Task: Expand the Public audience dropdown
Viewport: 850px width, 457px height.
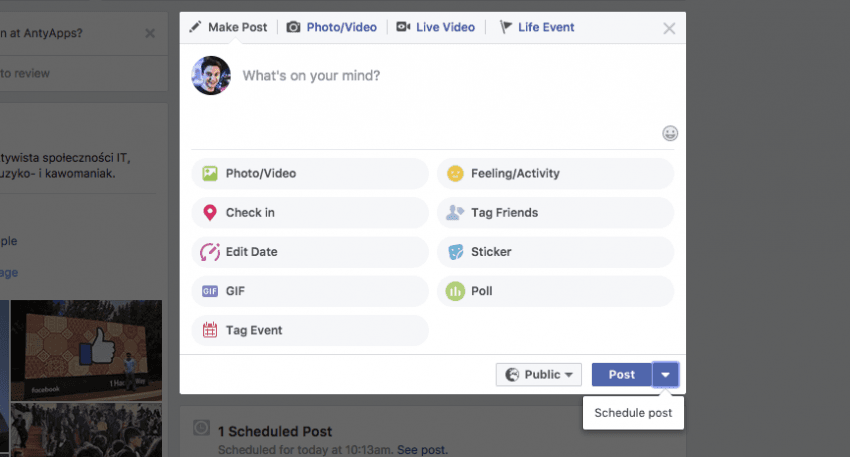Action: click(x=539, y=374)
